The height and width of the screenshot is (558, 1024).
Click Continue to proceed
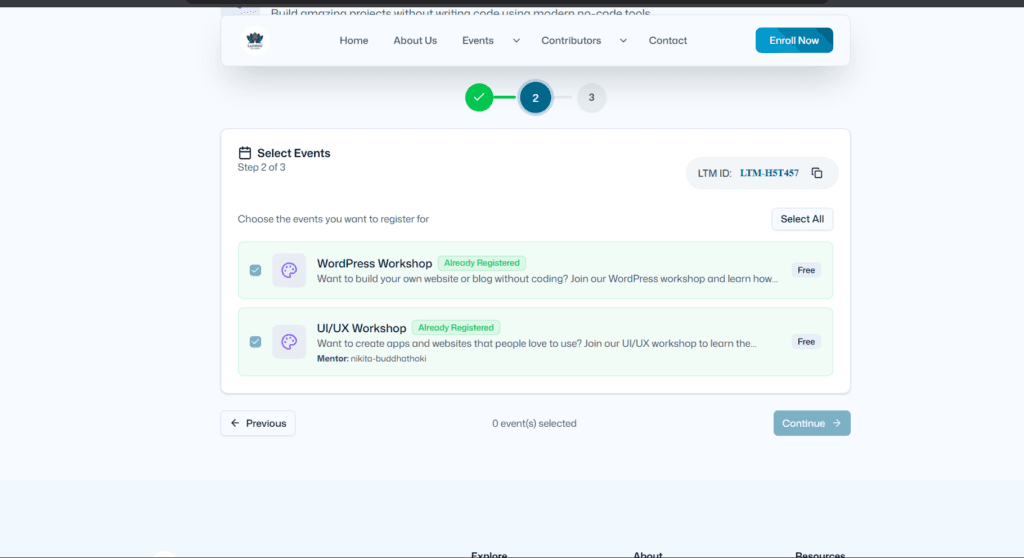pyautogui.click(x=811, y=423)
